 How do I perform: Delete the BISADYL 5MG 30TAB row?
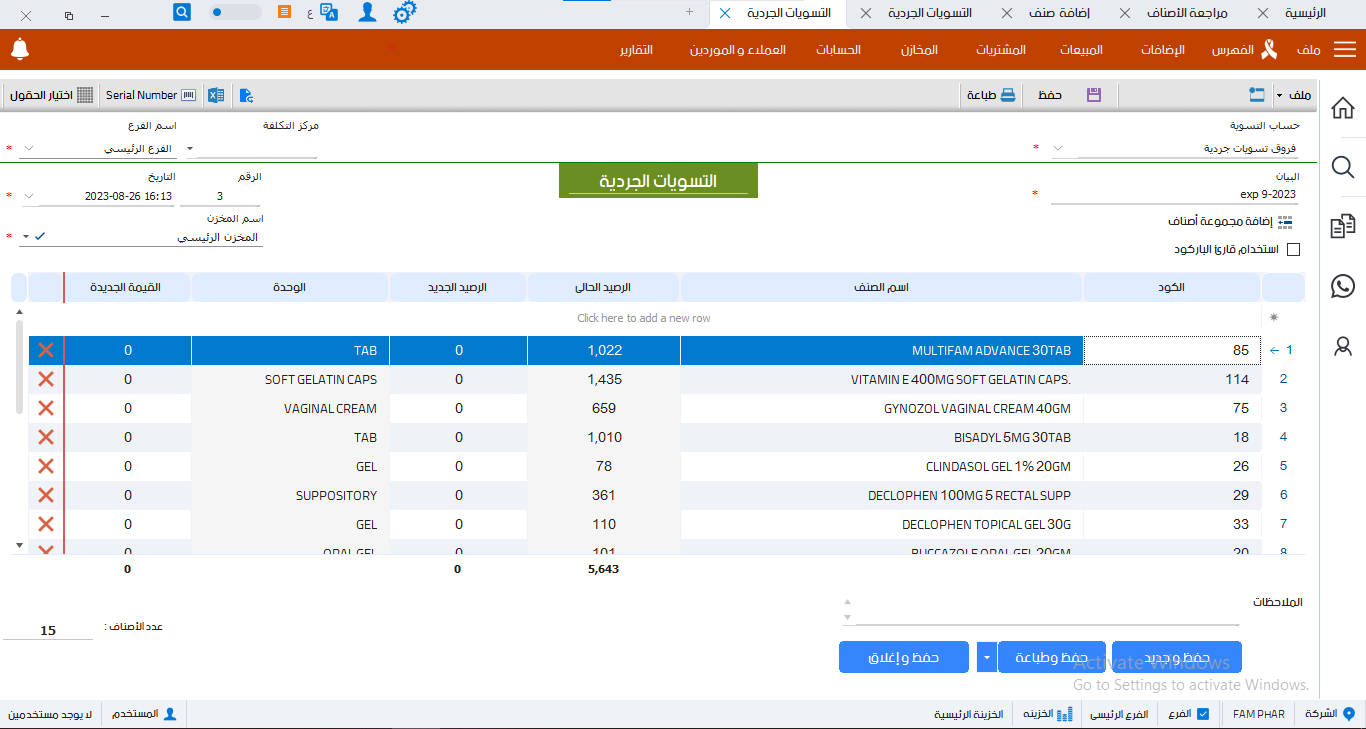[45, 437]
